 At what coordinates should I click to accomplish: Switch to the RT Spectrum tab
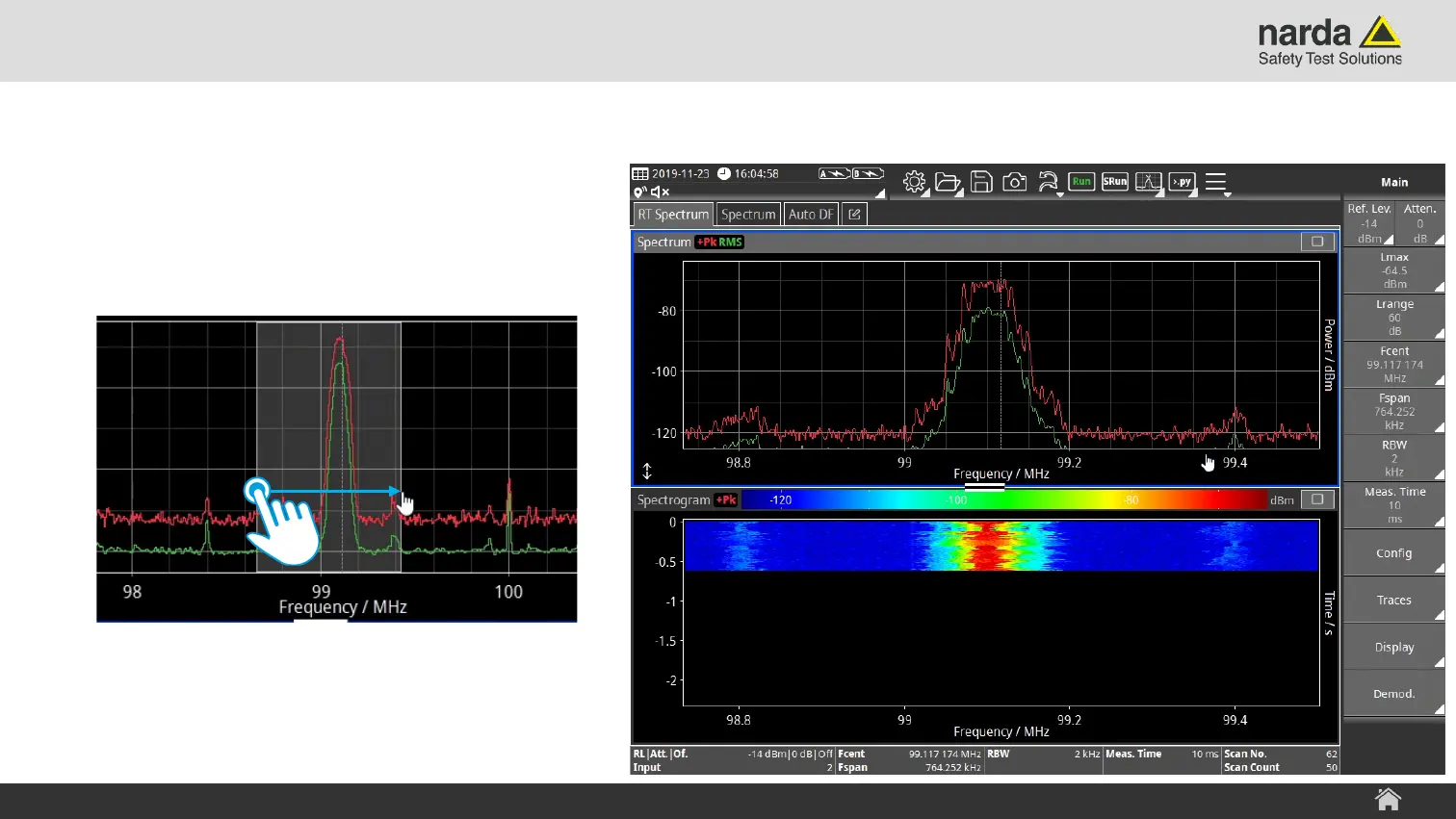pyautogui.click(x=673, y=215)
